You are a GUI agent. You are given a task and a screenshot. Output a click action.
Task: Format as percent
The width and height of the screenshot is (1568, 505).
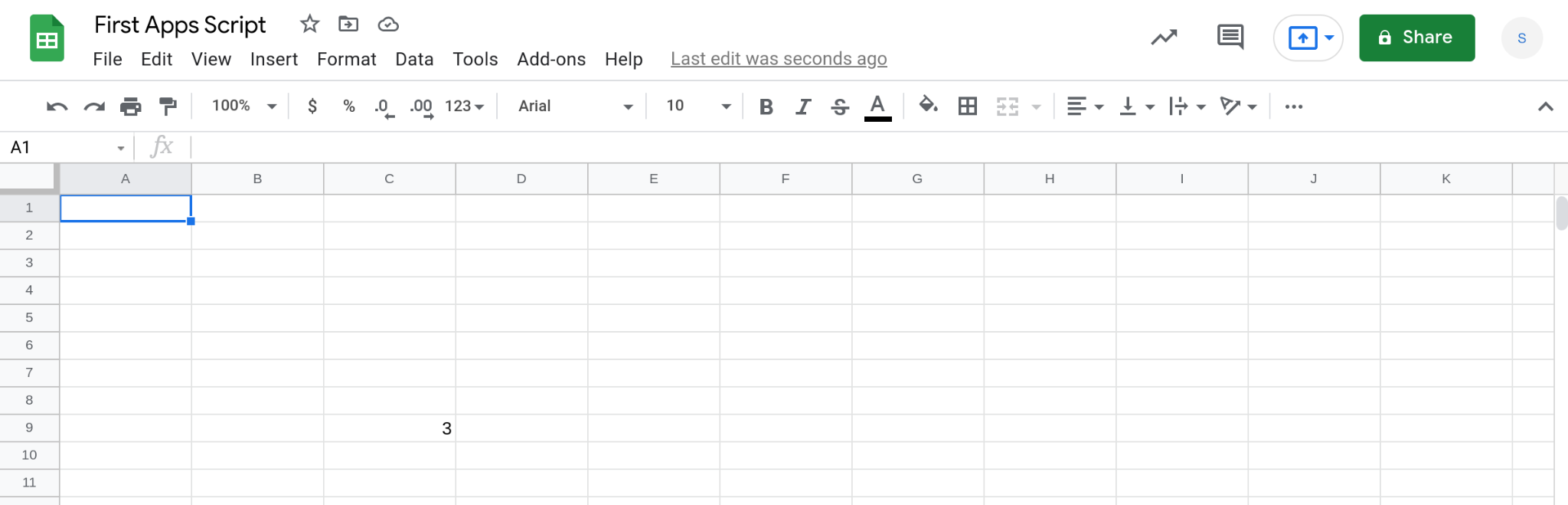(349, 107)
